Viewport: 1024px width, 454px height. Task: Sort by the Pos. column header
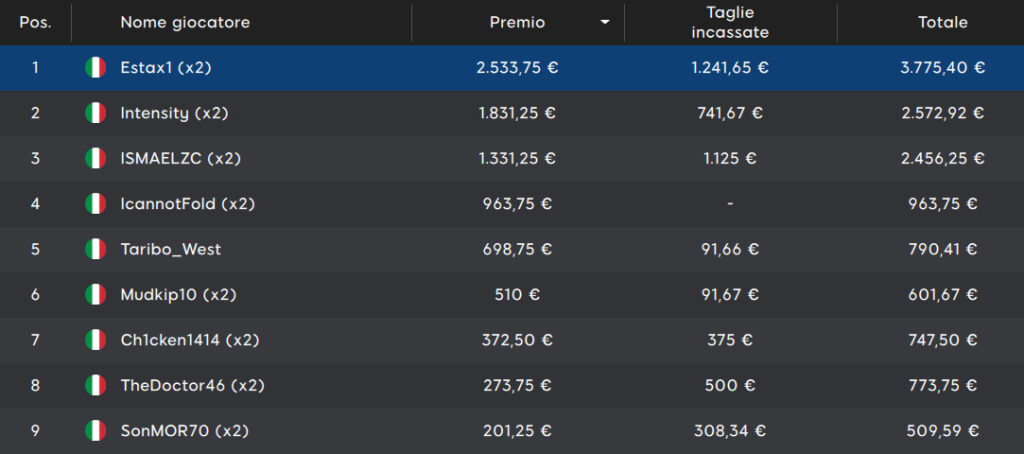point(35,23)
